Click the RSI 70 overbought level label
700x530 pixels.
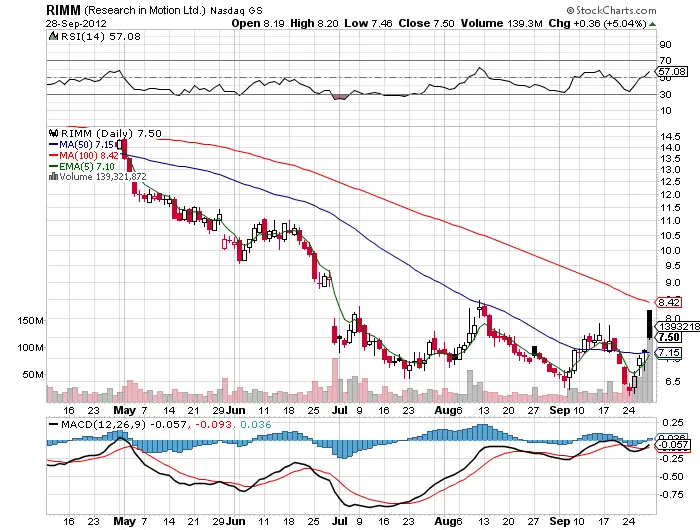666,60
